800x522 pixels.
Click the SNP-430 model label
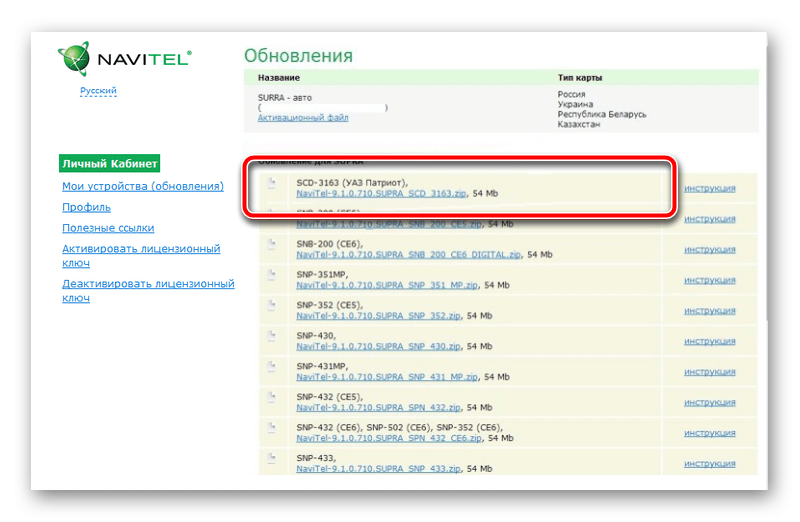click(x=316, y=336)
